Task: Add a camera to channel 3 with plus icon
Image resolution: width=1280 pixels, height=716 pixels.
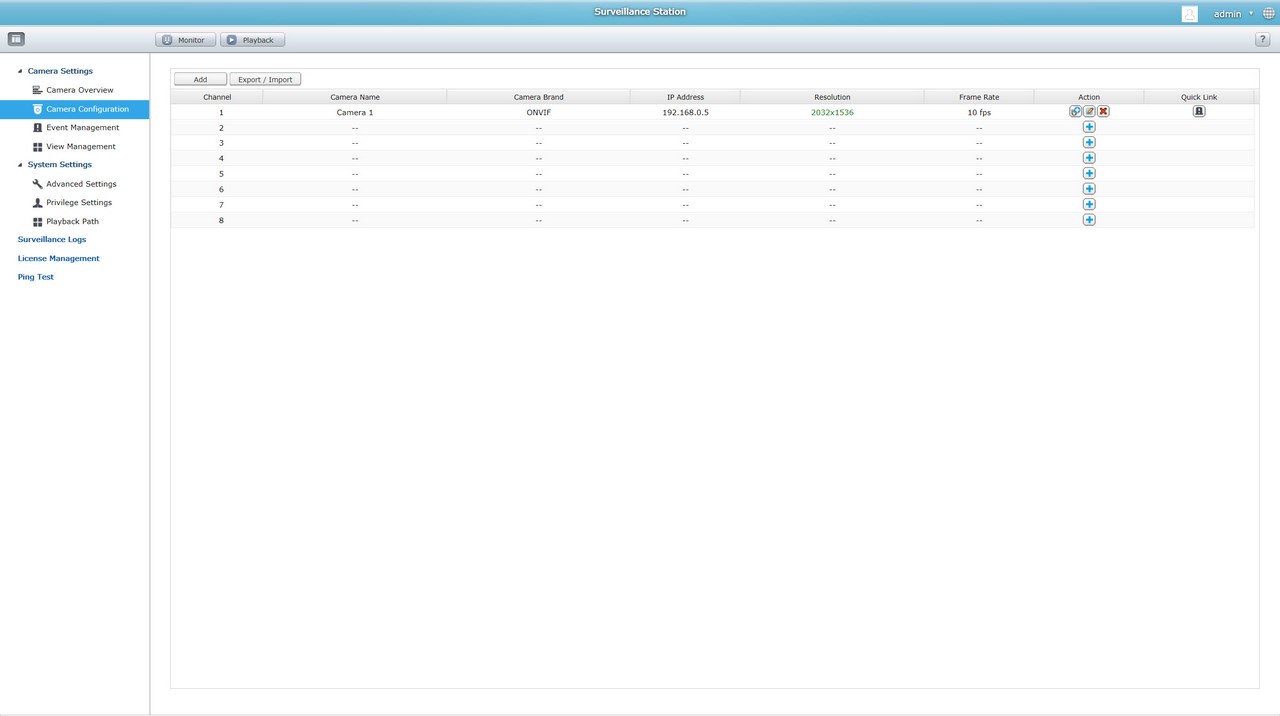Action: (x=1089, y=142)
